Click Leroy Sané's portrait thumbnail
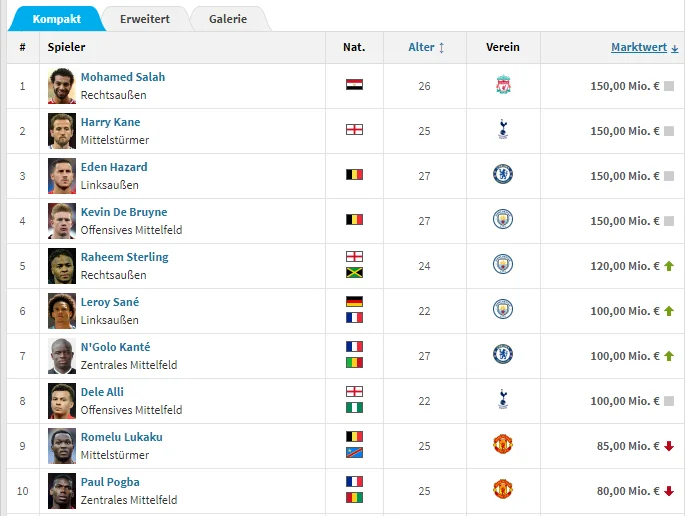The height and width of the screenshot is (516, 685). coord(62,310)
